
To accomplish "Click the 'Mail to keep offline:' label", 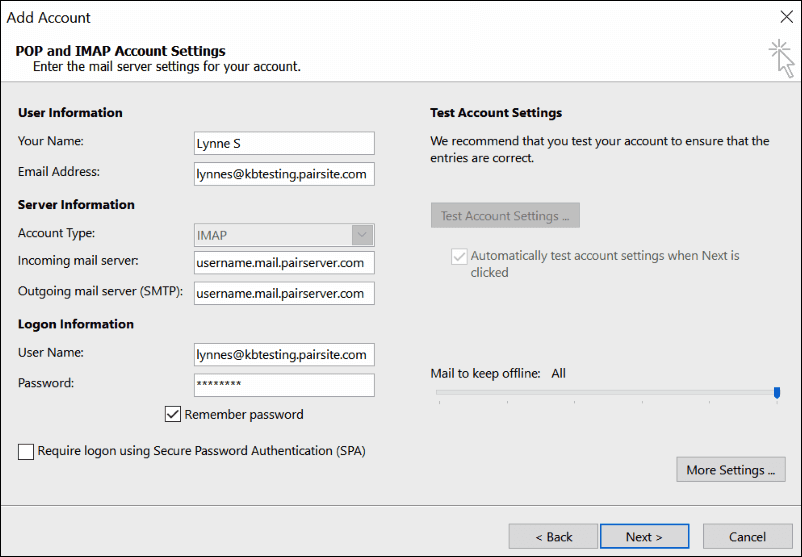I will [x=485, y=373].
